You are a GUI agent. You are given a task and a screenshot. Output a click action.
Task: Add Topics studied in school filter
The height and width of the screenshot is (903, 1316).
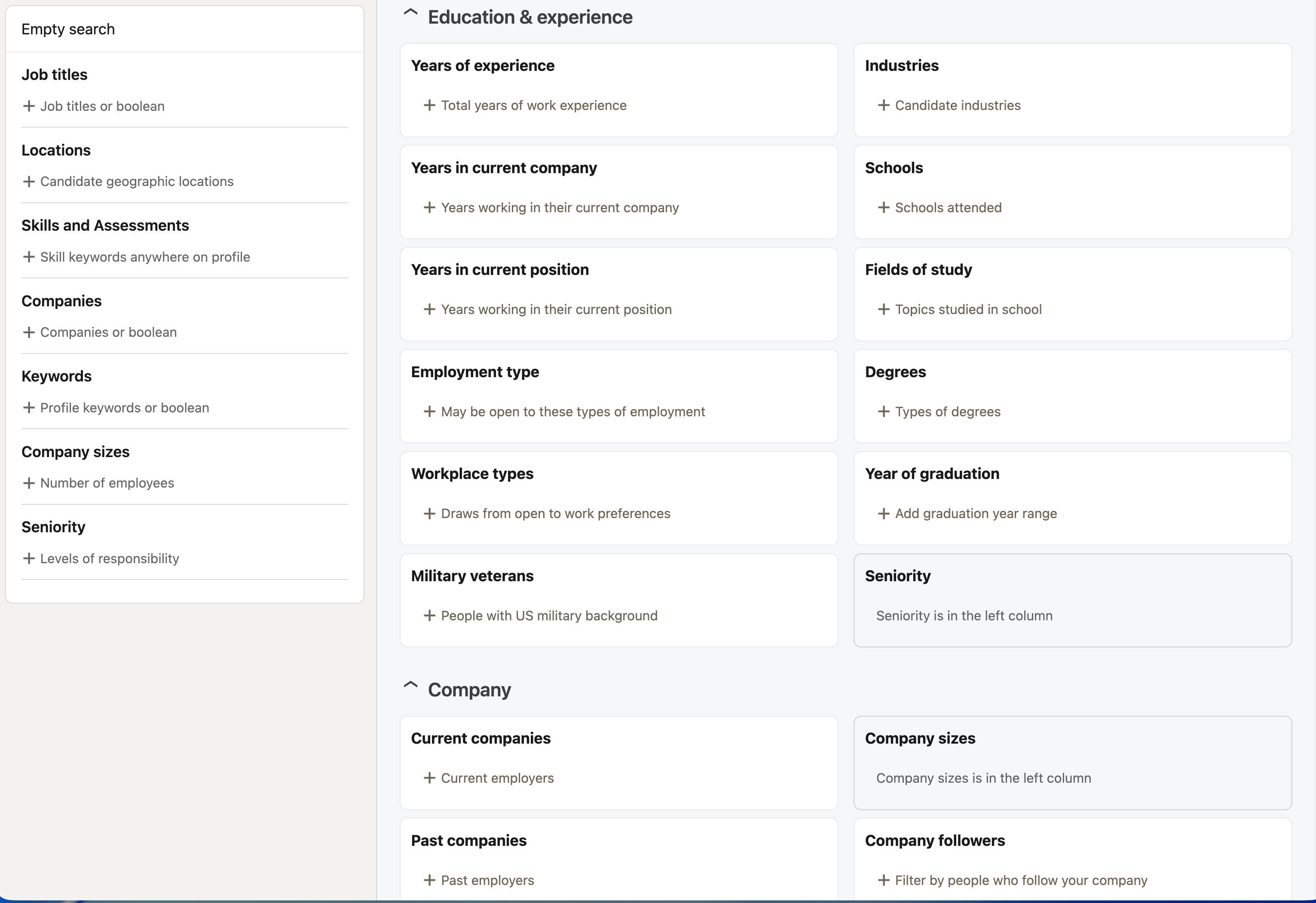pyautogui.click(x=967, y=310)
